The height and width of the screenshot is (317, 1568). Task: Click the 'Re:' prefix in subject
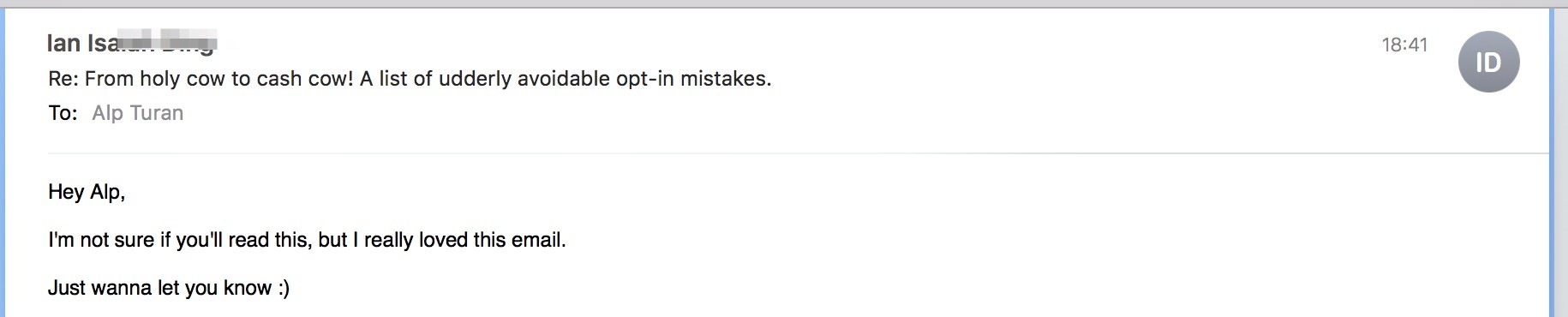coord(63,79)
